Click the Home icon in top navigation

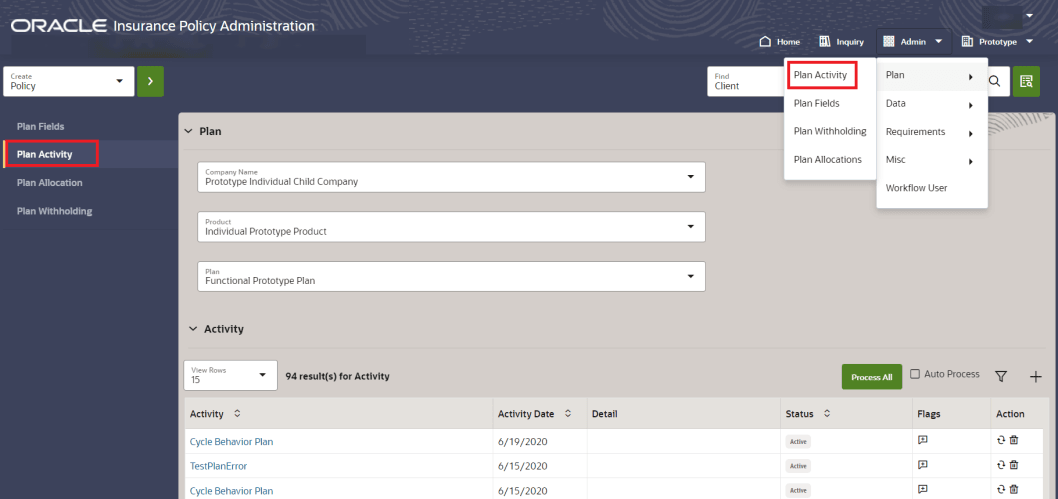click(765, 42)
